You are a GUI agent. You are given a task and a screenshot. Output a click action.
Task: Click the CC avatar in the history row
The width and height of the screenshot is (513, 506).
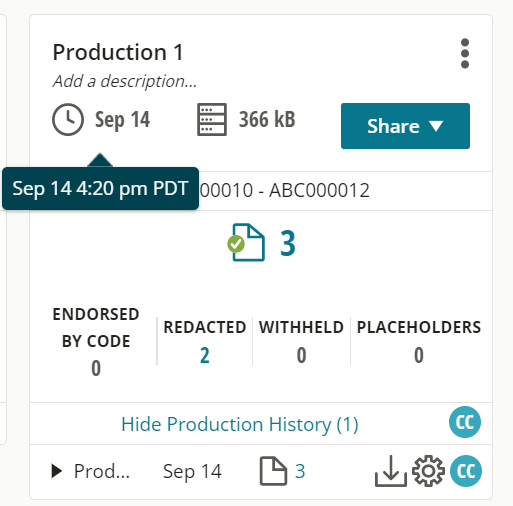(466, 471)
